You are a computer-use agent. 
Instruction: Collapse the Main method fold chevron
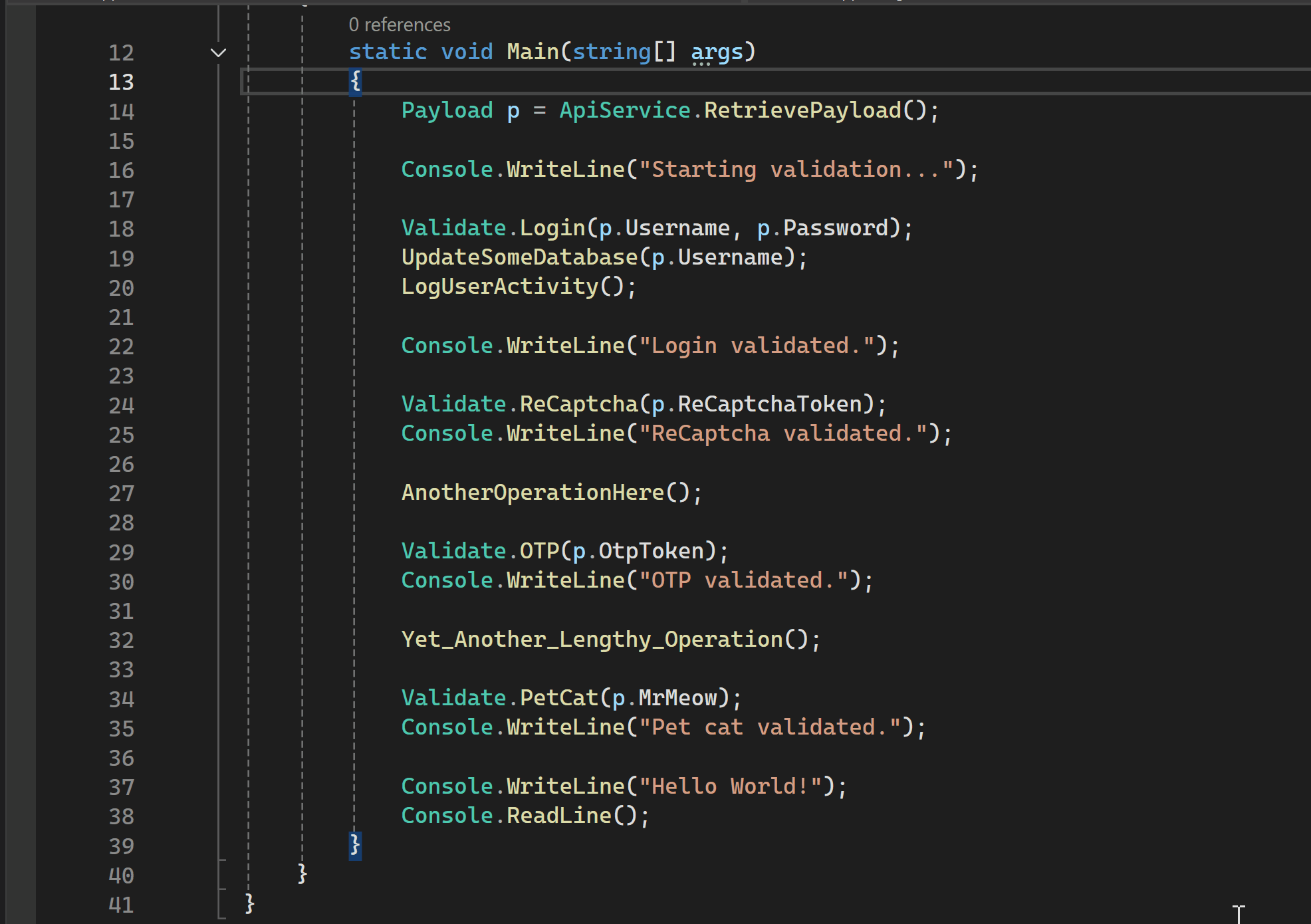(218, 52)
